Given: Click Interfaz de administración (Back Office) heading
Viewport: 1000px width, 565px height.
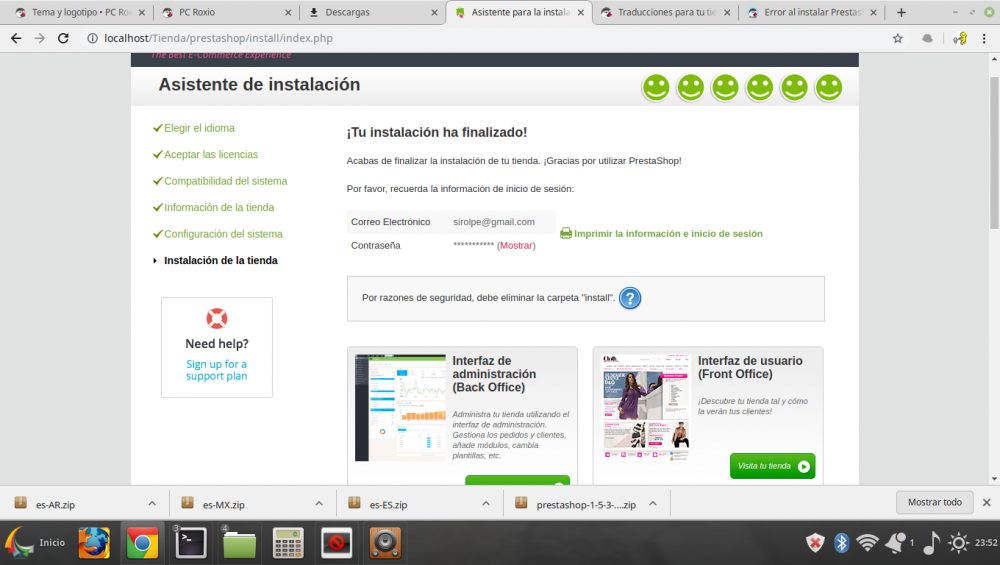Looking at the screenshot, I should click(494, 374).
